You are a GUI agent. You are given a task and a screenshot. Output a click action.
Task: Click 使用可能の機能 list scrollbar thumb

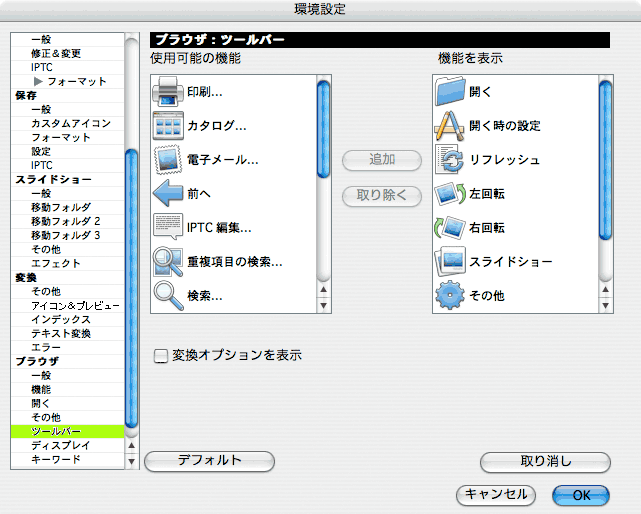pyautogui.click(x=323, y=129)
